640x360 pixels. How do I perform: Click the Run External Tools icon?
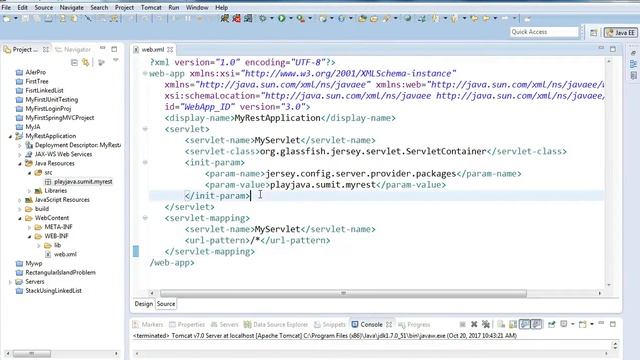[301, 18]
